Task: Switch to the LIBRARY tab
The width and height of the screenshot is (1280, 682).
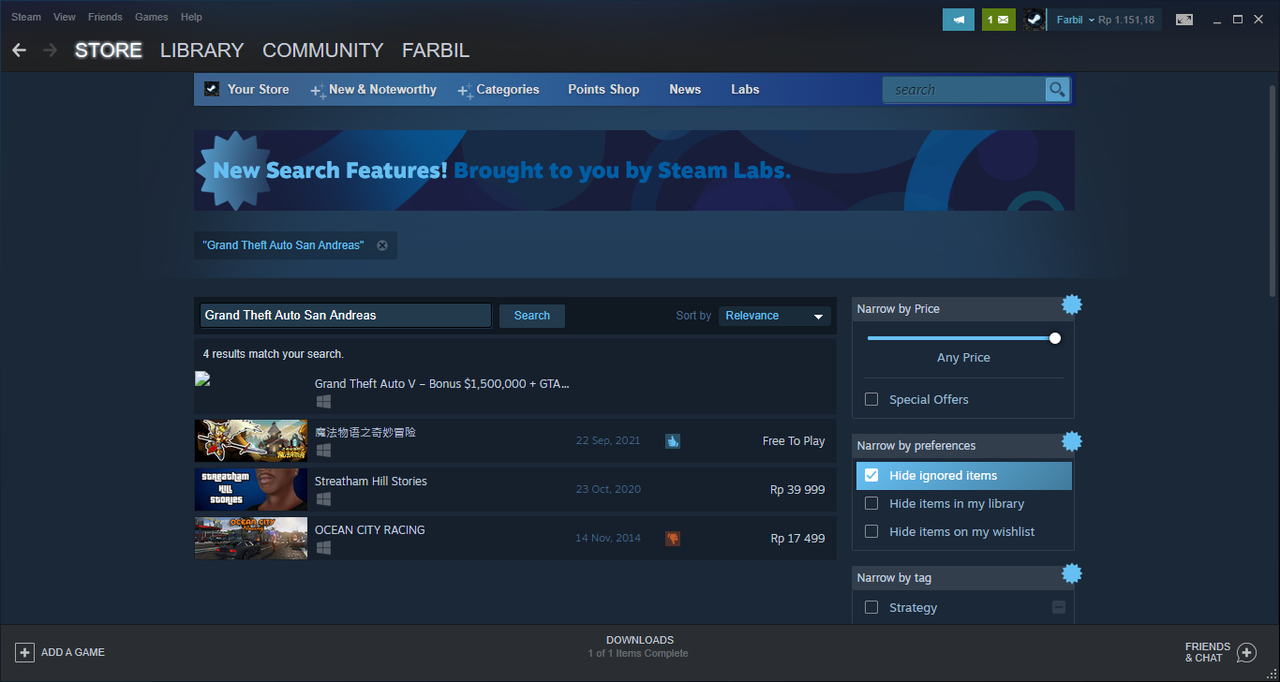Action: point(202,50)
